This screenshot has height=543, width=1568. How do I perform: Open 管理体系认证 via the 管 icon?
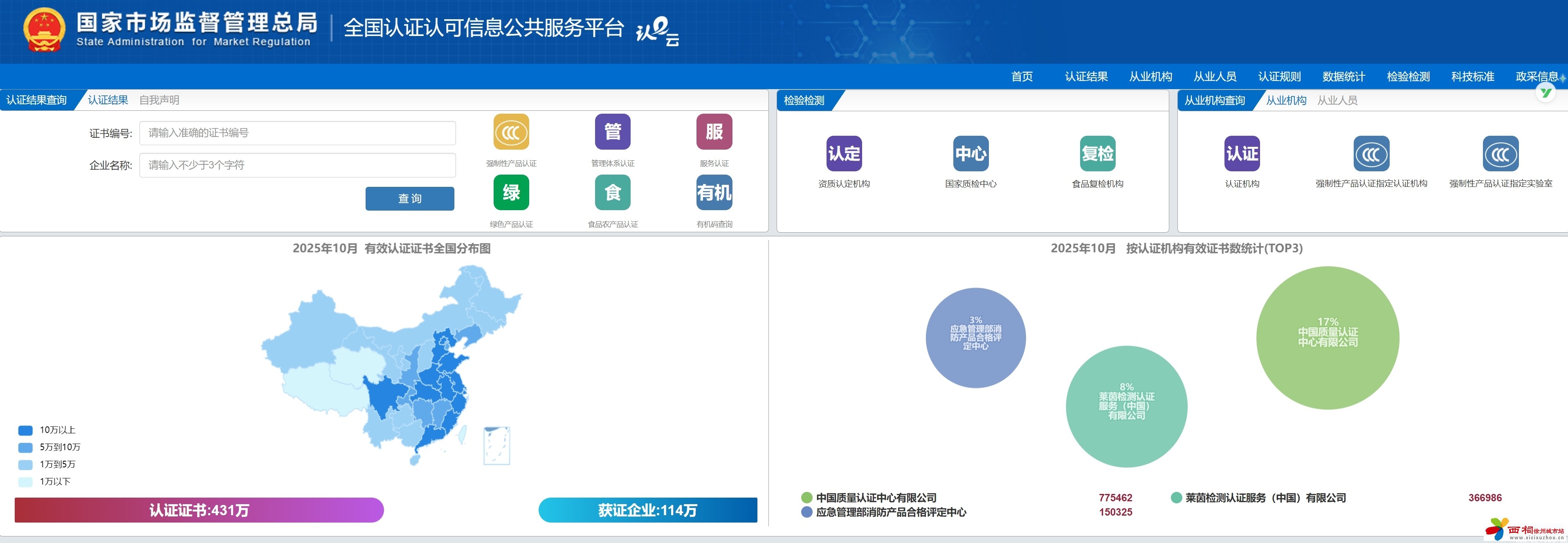[x=612, y=132]
